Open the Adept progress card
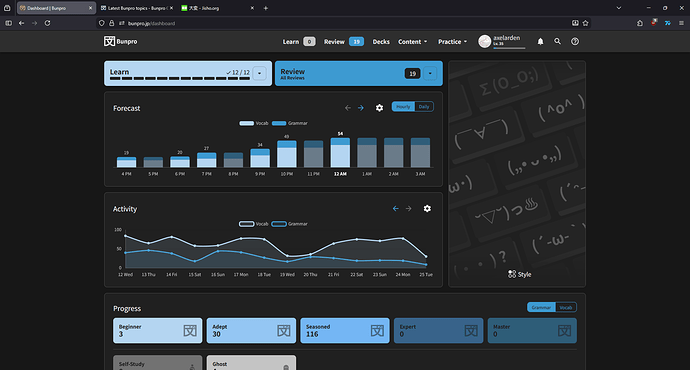 (251, 330)
